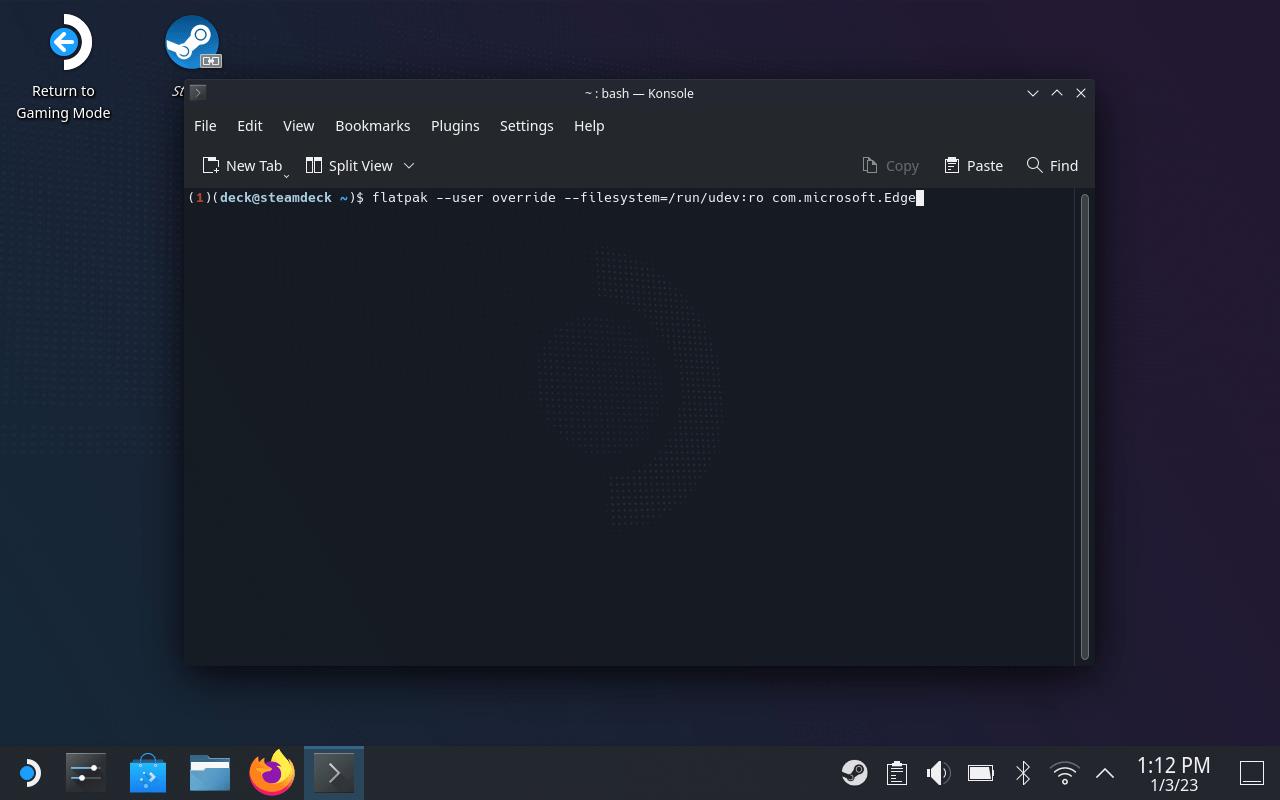Open the clipboard tray icon
The width and height of the screenshot is (1280, 800).
[896, 773]
